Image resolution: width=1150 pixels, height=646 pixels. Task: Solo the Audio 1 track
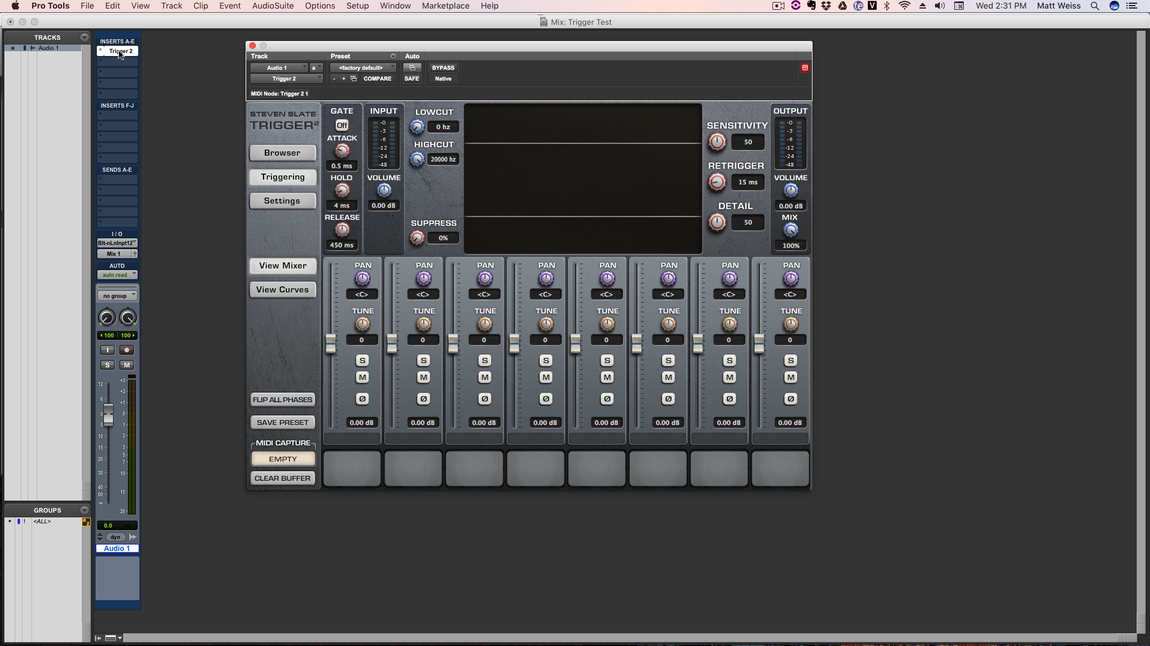[x=107, y=364]
